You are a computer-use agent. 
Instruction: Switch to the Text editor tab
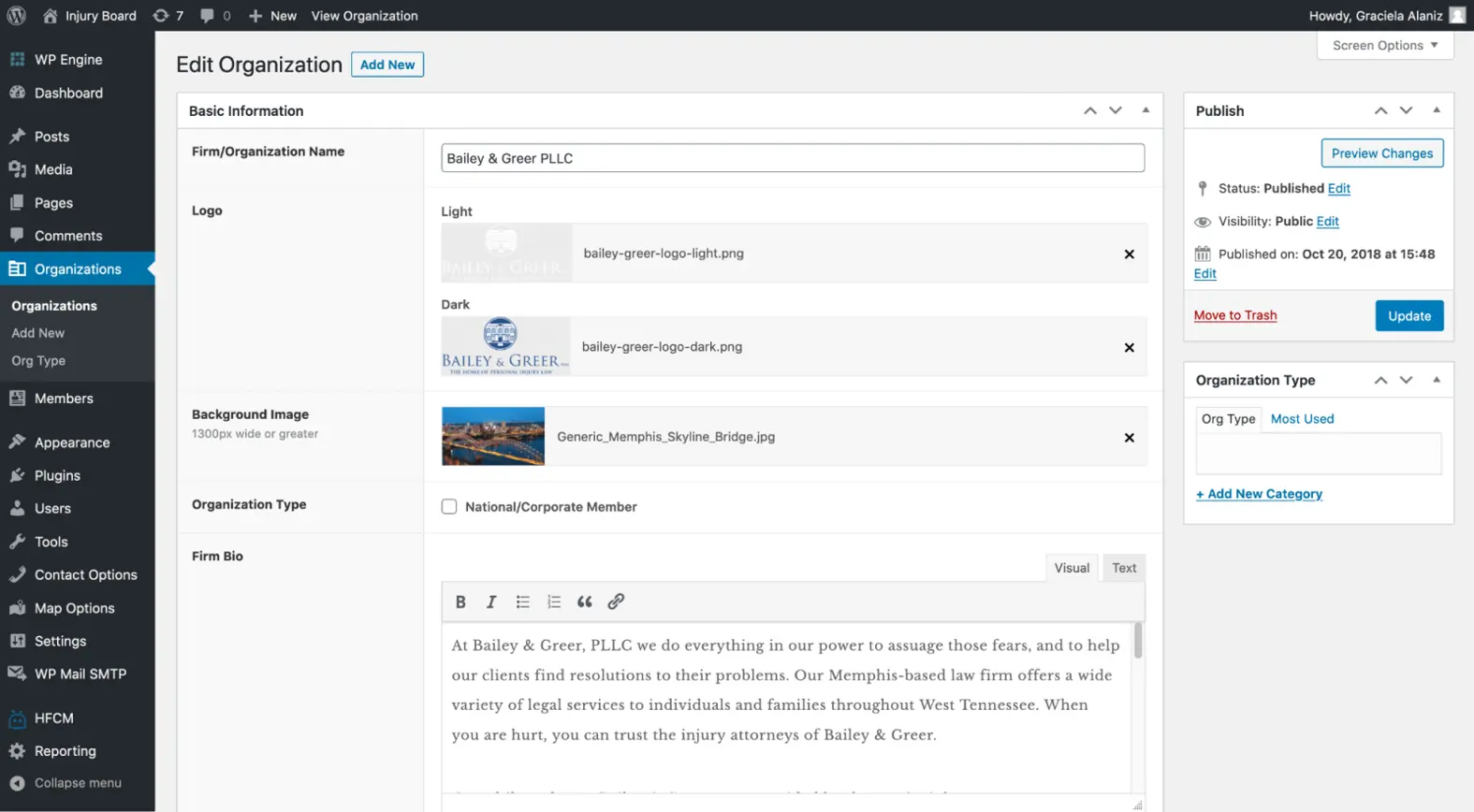pyautogui.click(x=1123, y=568)
